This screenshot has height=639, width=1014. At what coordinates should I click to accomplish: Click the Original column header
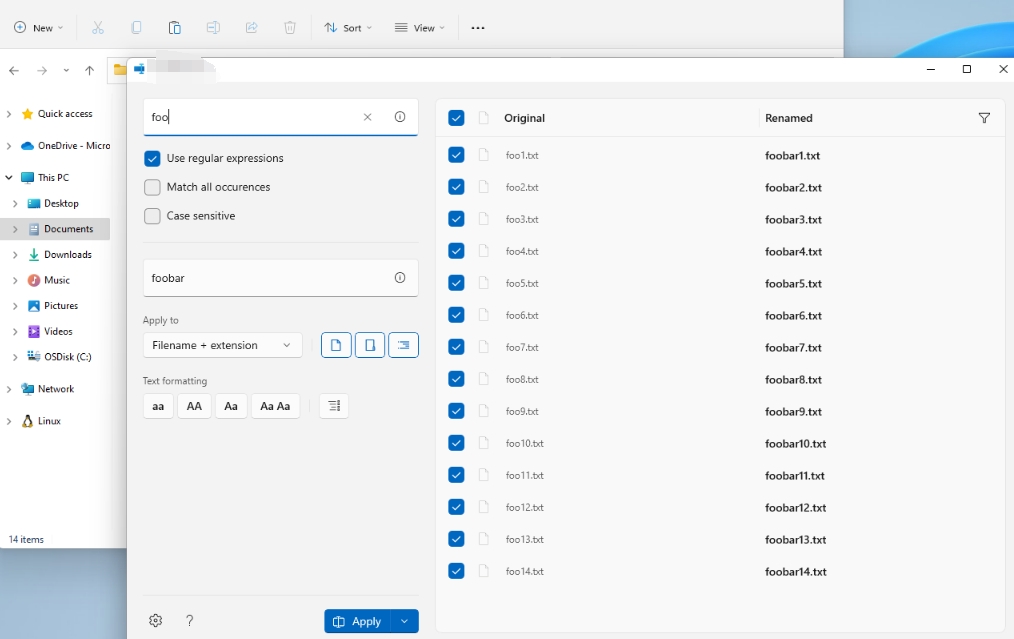524,118
